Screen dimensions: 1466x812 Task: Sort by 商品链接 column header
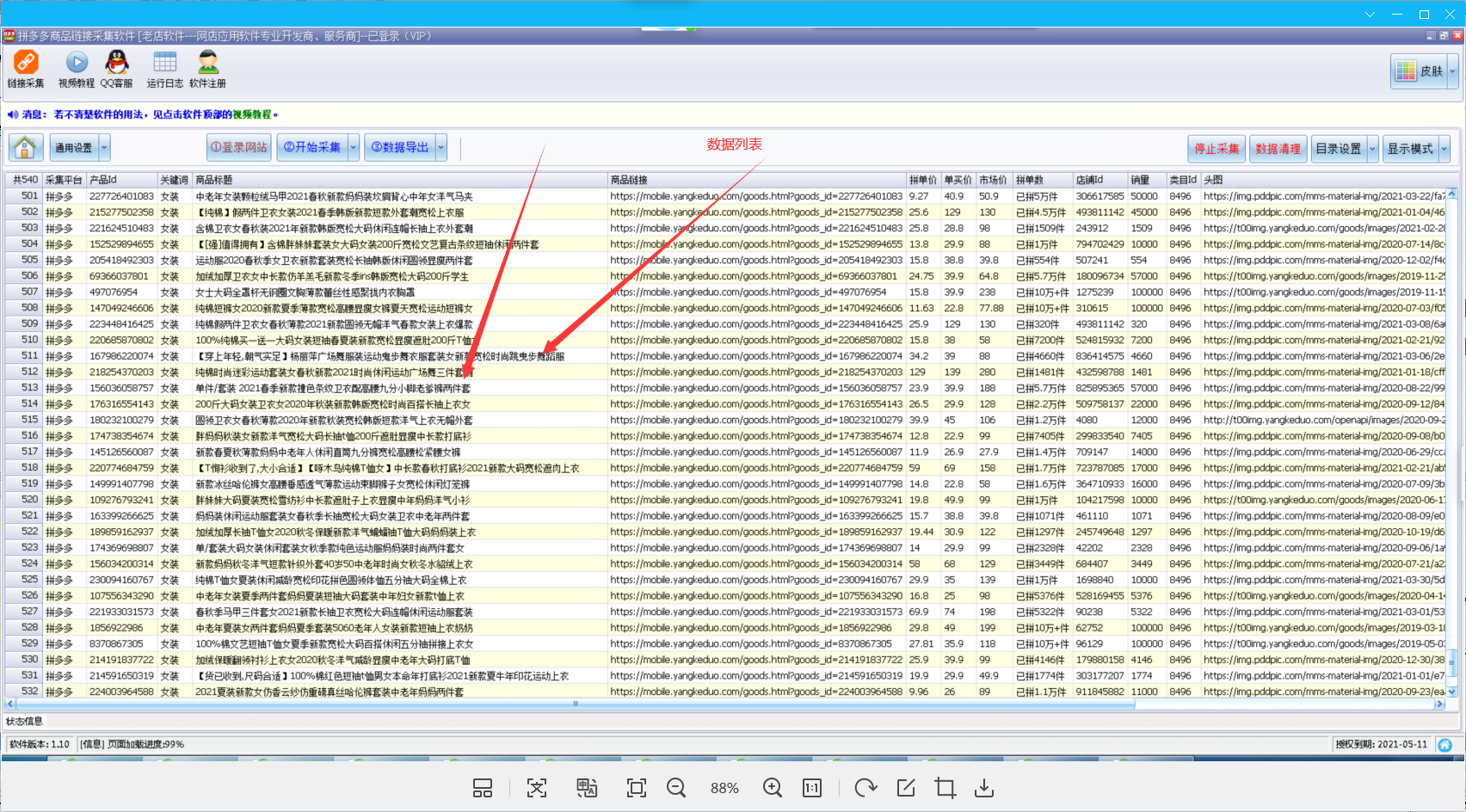coord(757,180)
